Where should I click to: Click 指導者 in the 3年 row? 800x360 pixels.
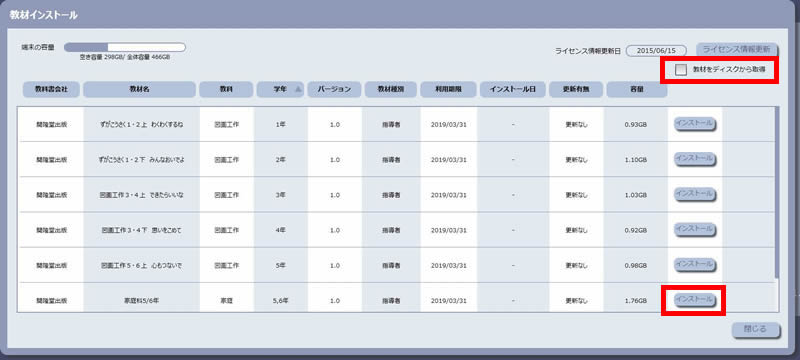[391, 195]
